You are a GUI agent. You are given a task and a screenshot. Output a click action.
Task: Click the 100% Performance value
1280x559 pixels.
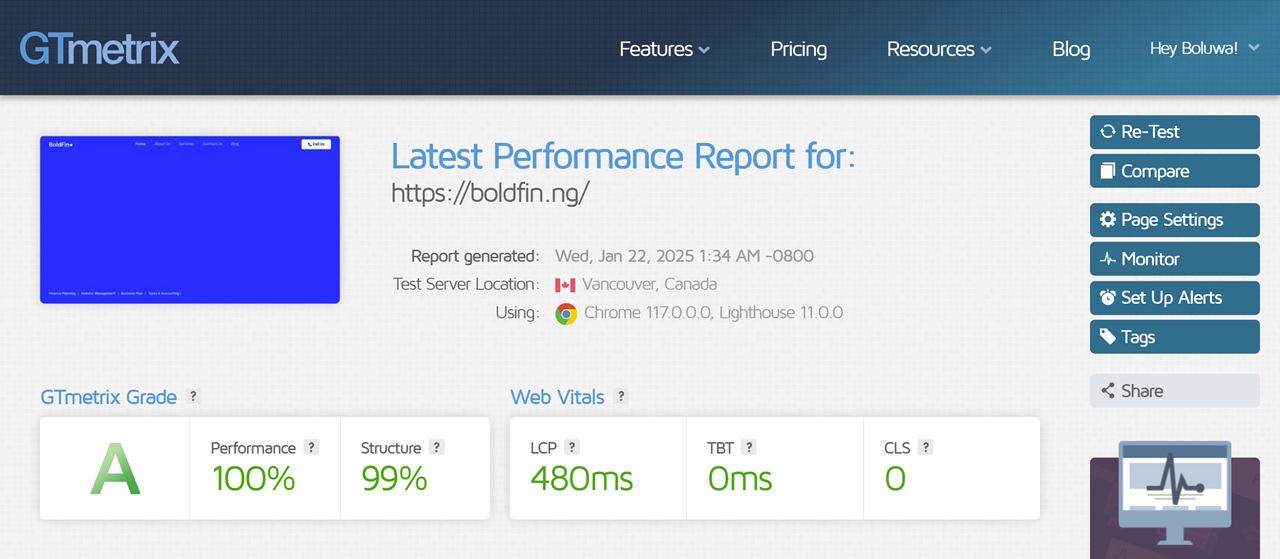(253, 479)
